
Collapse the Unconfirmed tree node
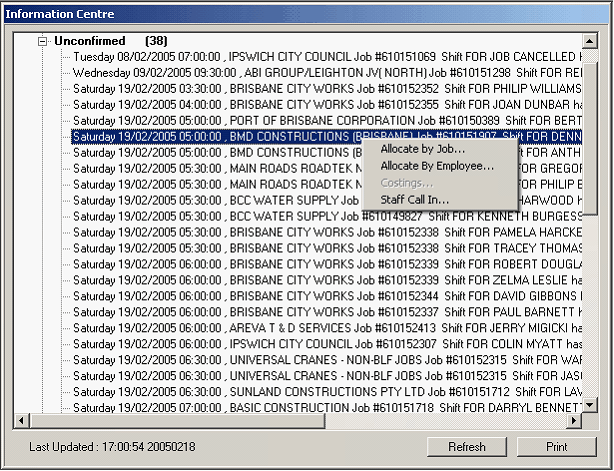coord(43,41)
